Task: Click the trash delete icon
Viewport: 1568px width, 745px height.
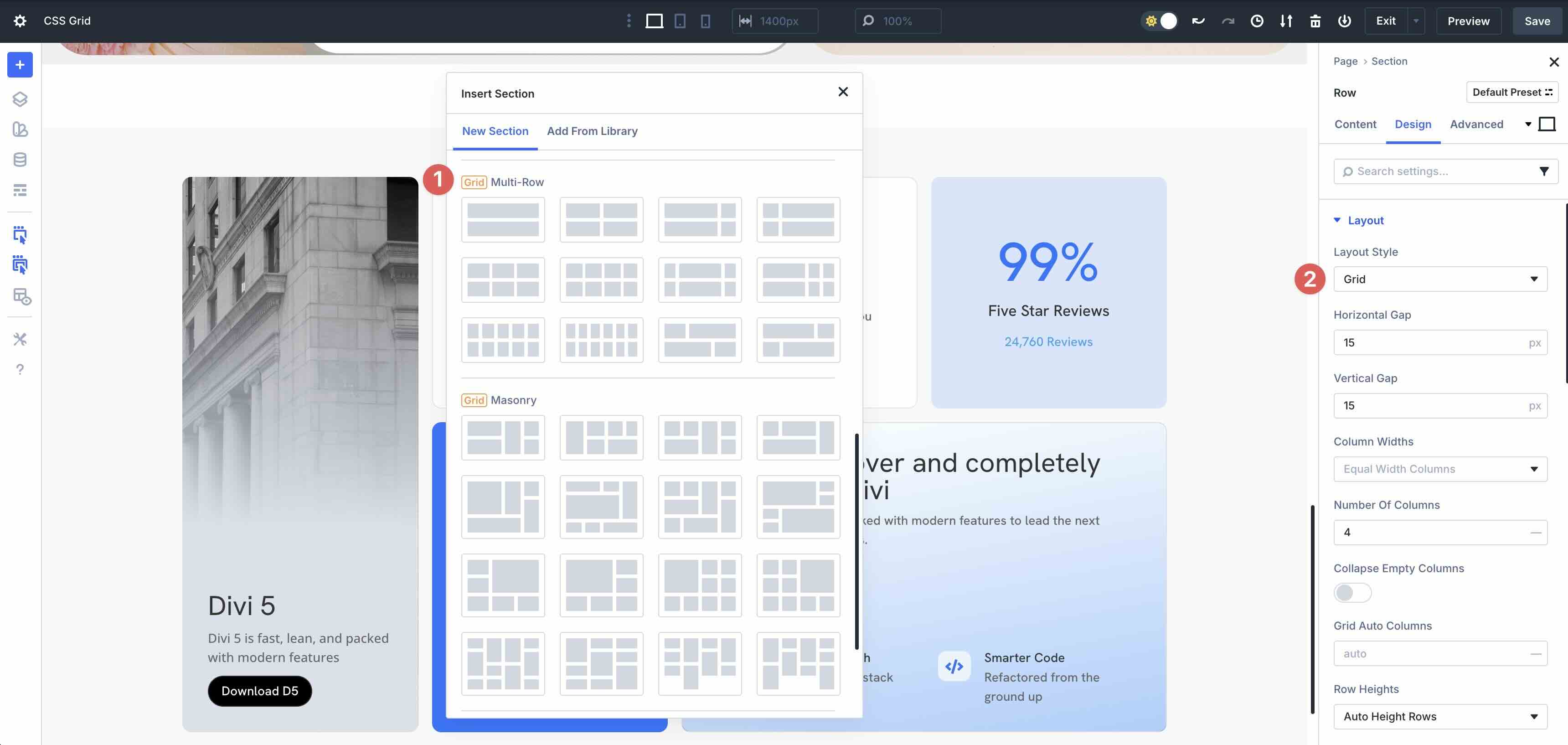Action: pos(1315,21)
